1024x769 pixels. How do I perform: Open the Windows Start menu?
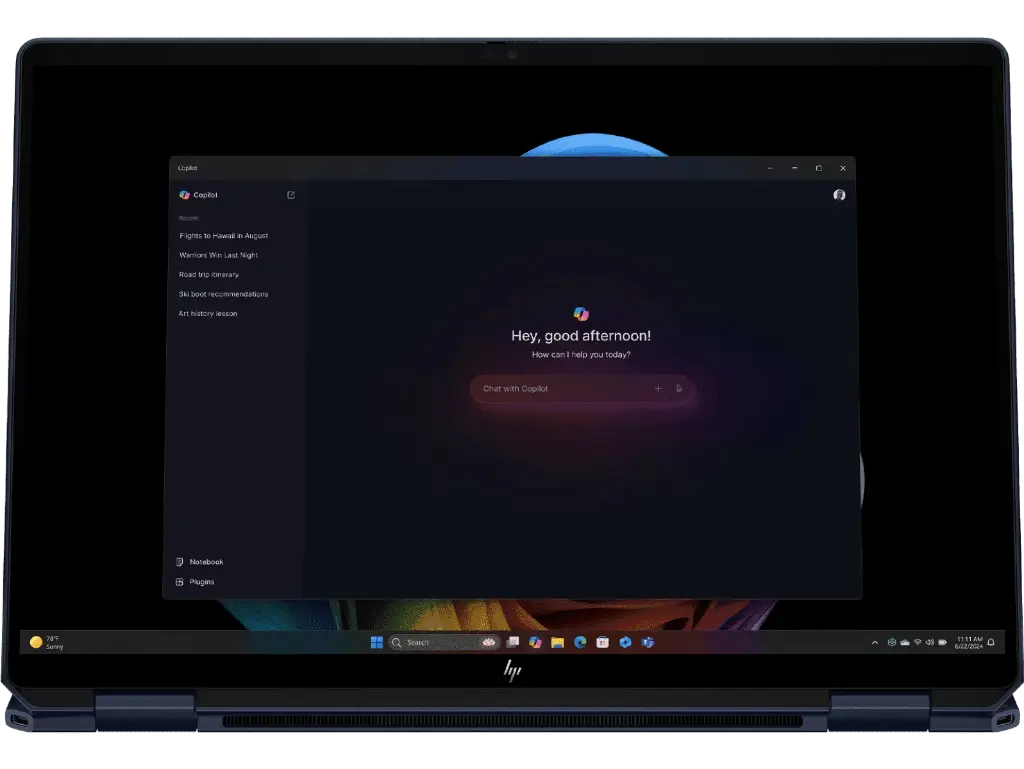click(x=377, y=642)
